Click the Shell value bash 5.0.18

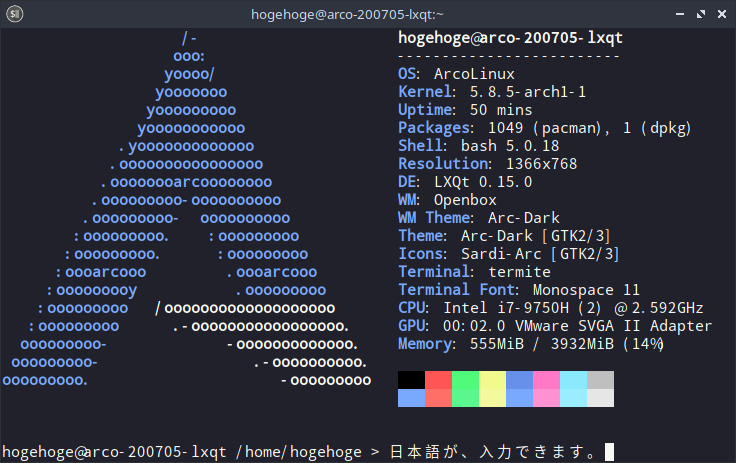coord(510,146)
